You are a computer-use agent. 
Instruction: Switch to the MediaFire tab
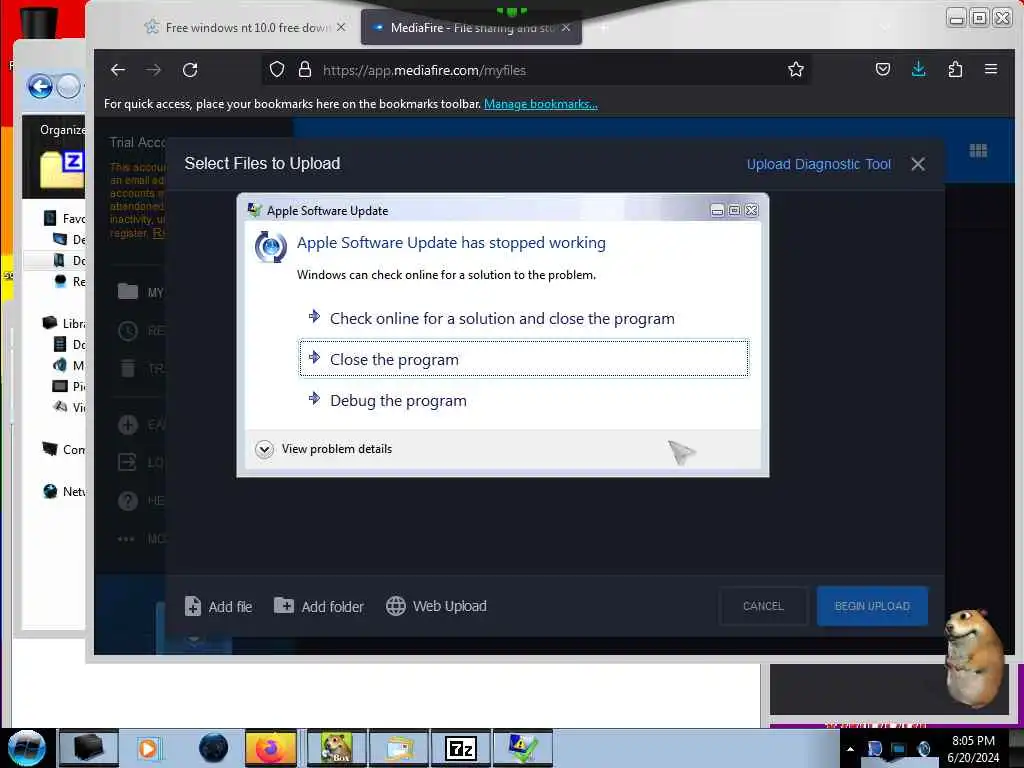coord(464,27)
